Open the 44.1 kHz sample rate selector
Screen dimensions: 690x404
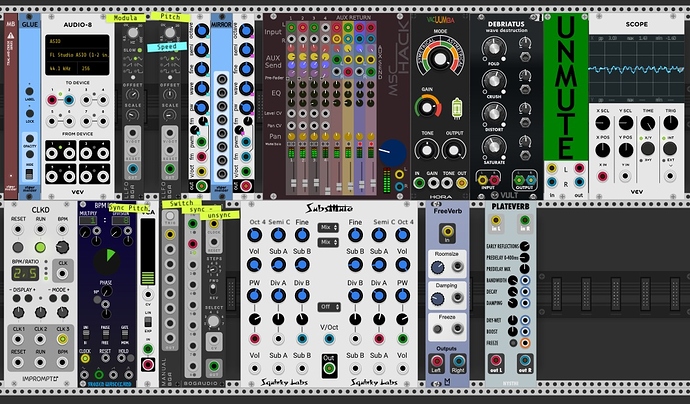point(61,69)
